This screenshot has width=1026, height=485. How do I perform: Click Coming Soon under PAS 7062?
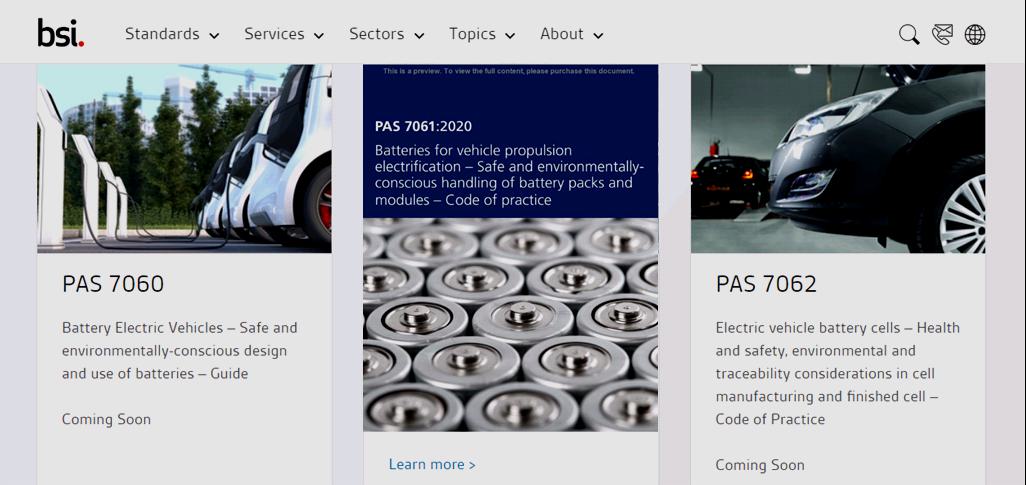pyautogui.click(x=760, y=465)
